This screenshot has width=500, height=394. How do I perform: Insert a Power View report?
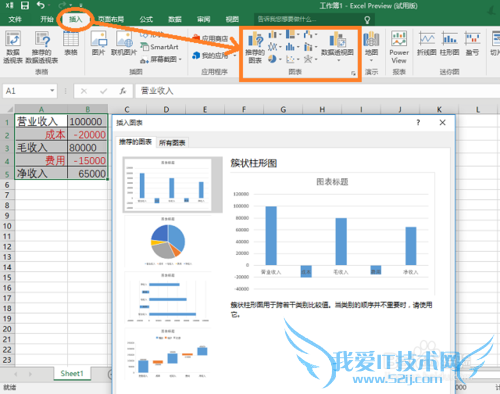click(399, 47)
